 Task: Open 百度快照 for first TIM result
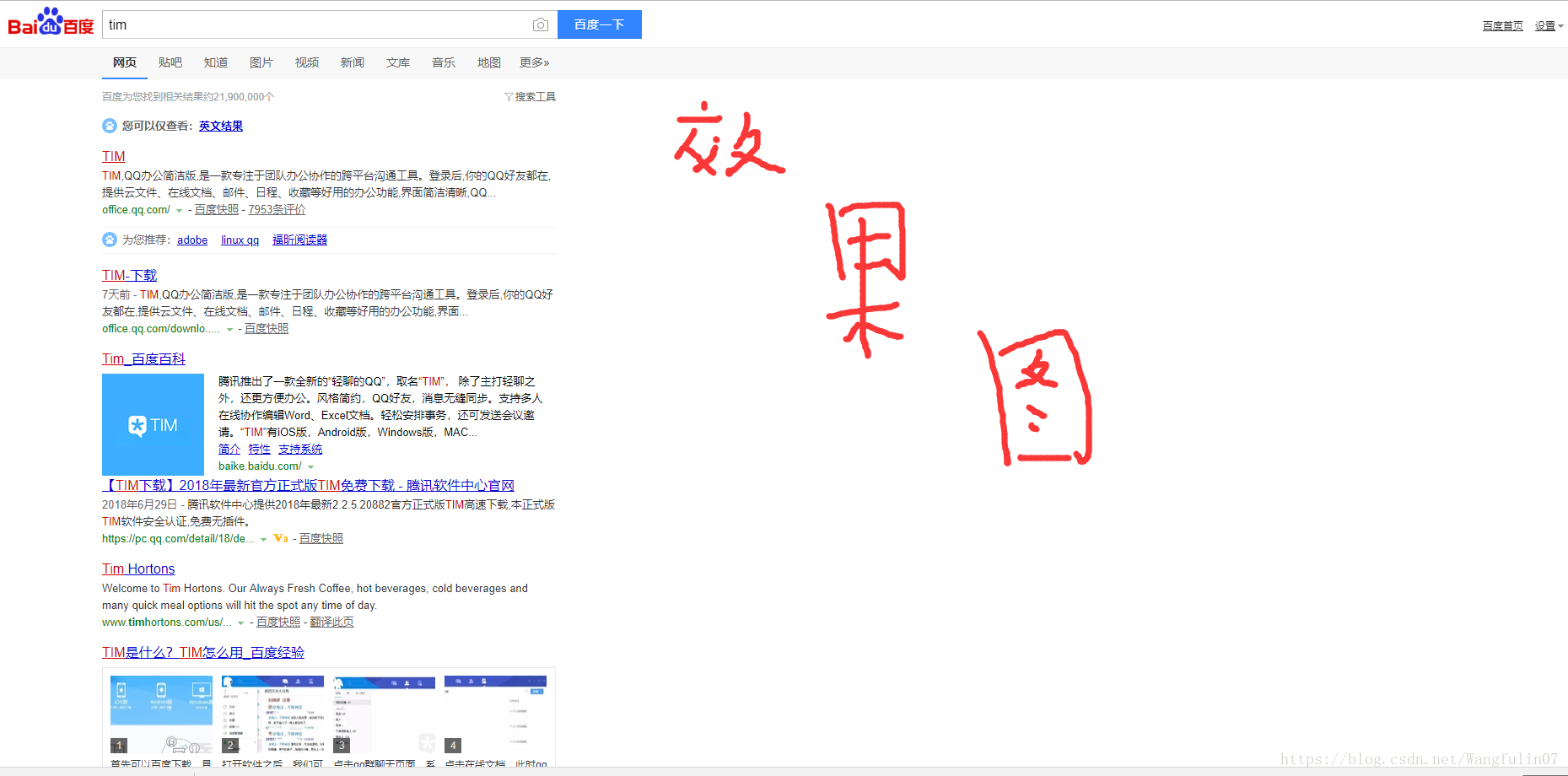[x=217, y=210]
